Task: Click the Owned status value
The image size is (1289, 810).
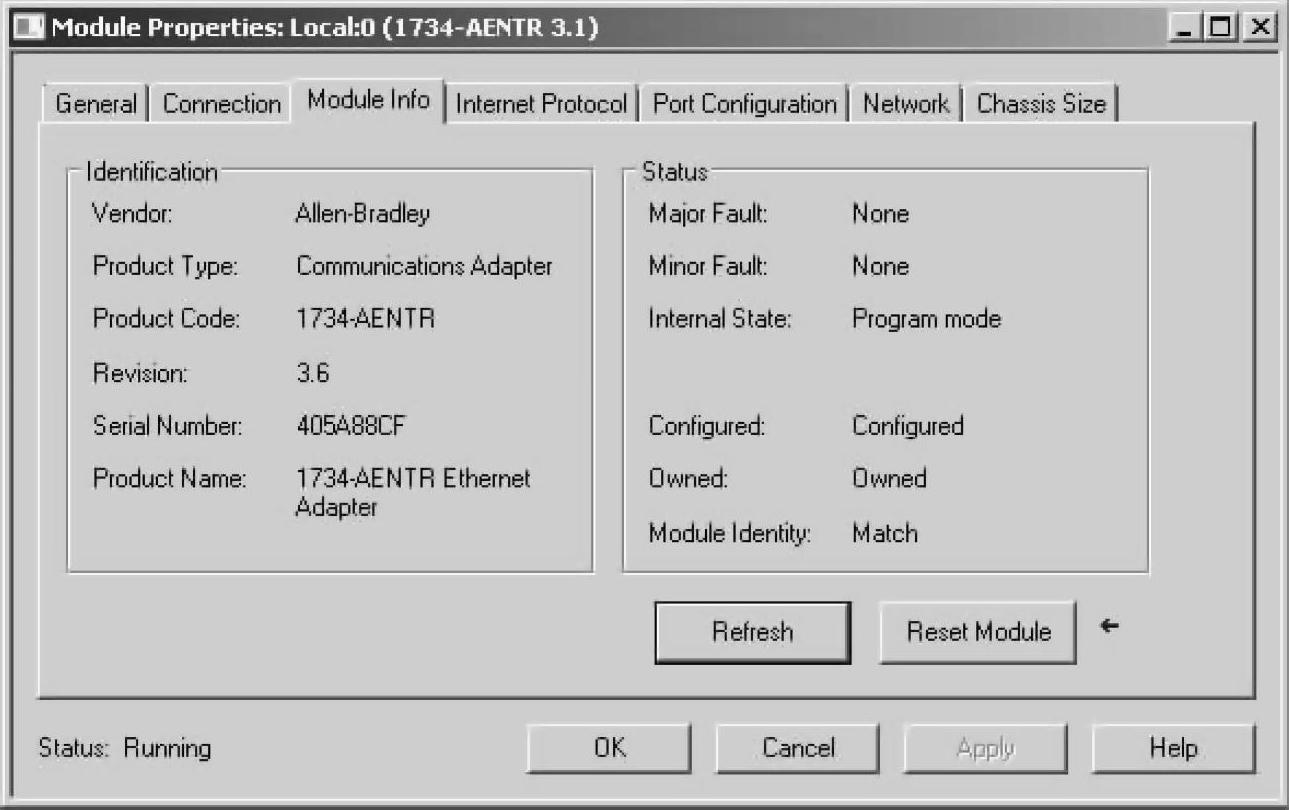Action: pyautogui.click(x=889, y=479)
